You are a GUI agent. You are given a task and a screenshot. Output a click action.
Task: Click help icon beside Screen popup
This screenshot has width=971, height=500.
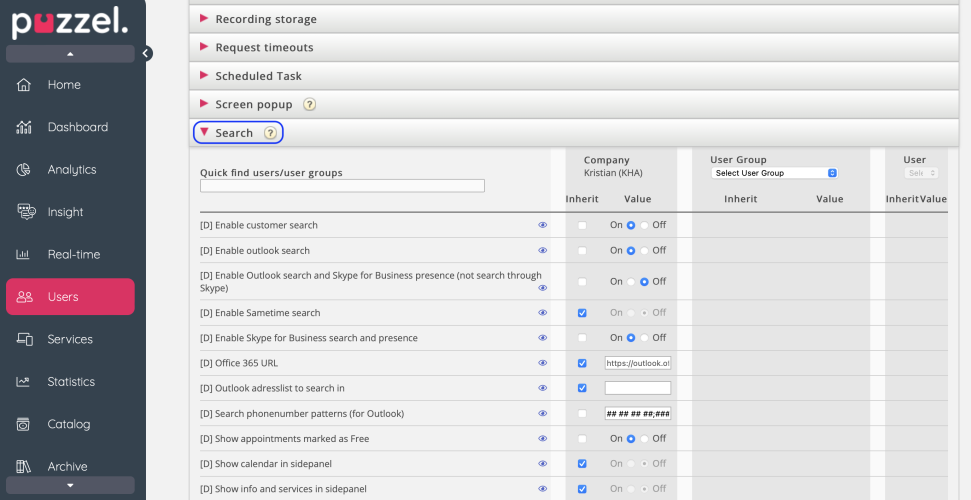click(309, 104)
